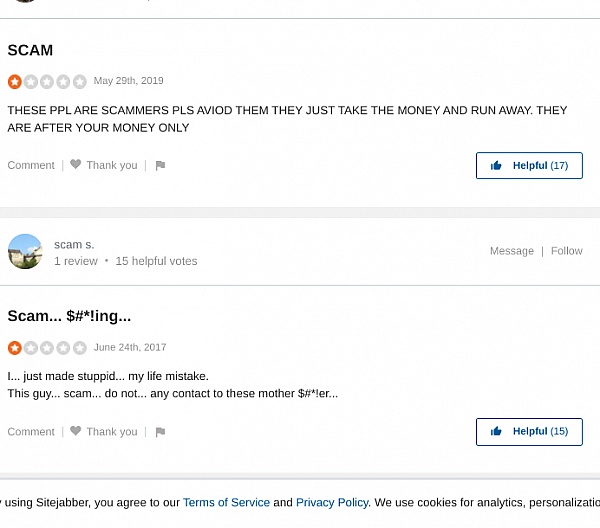Message the user scam s.
Image resolution: width=600 pixels, height=528 pixels.
tap(511, 251)
